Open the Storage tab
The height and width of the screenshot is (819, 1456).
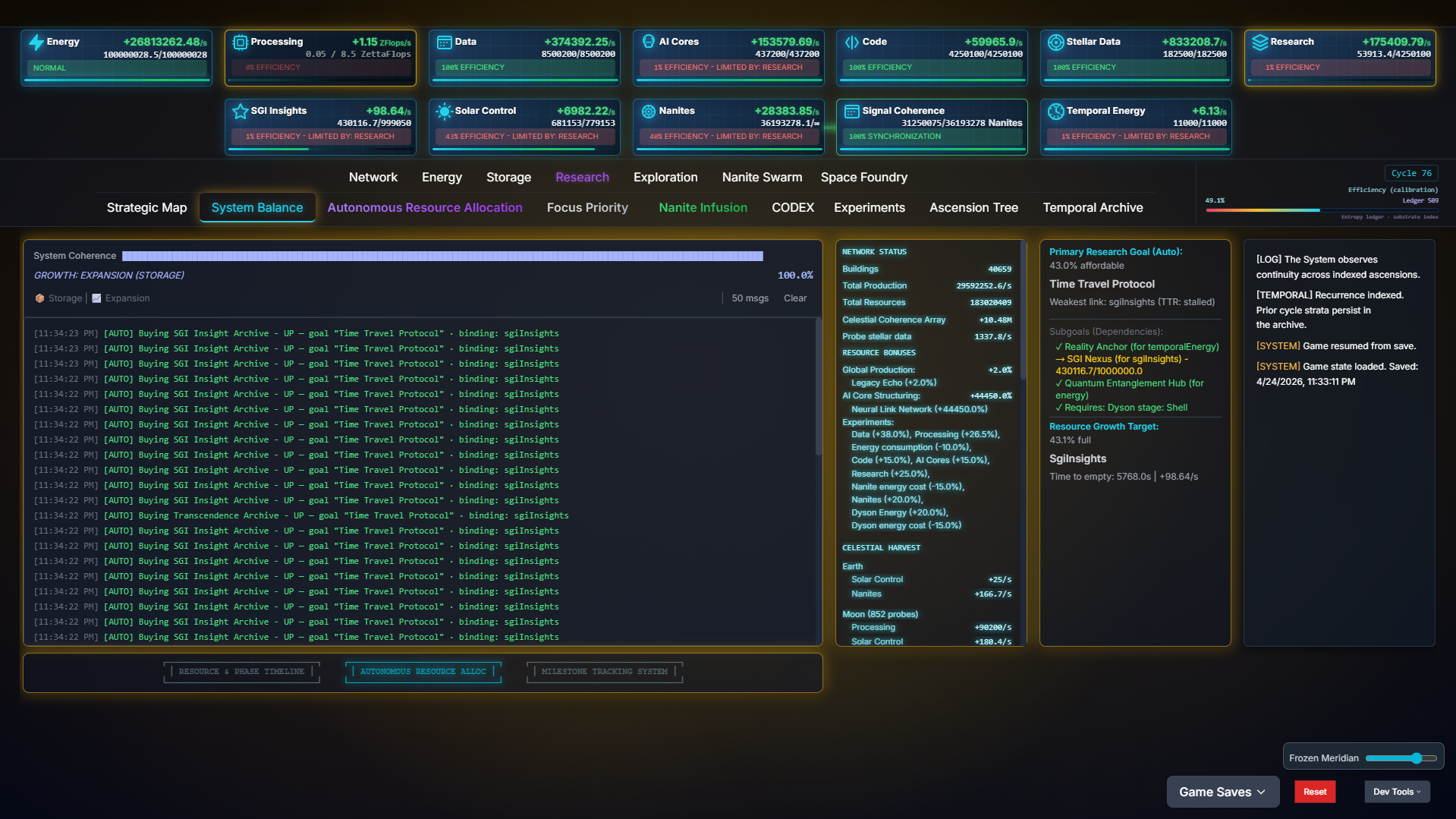(508, 177)
